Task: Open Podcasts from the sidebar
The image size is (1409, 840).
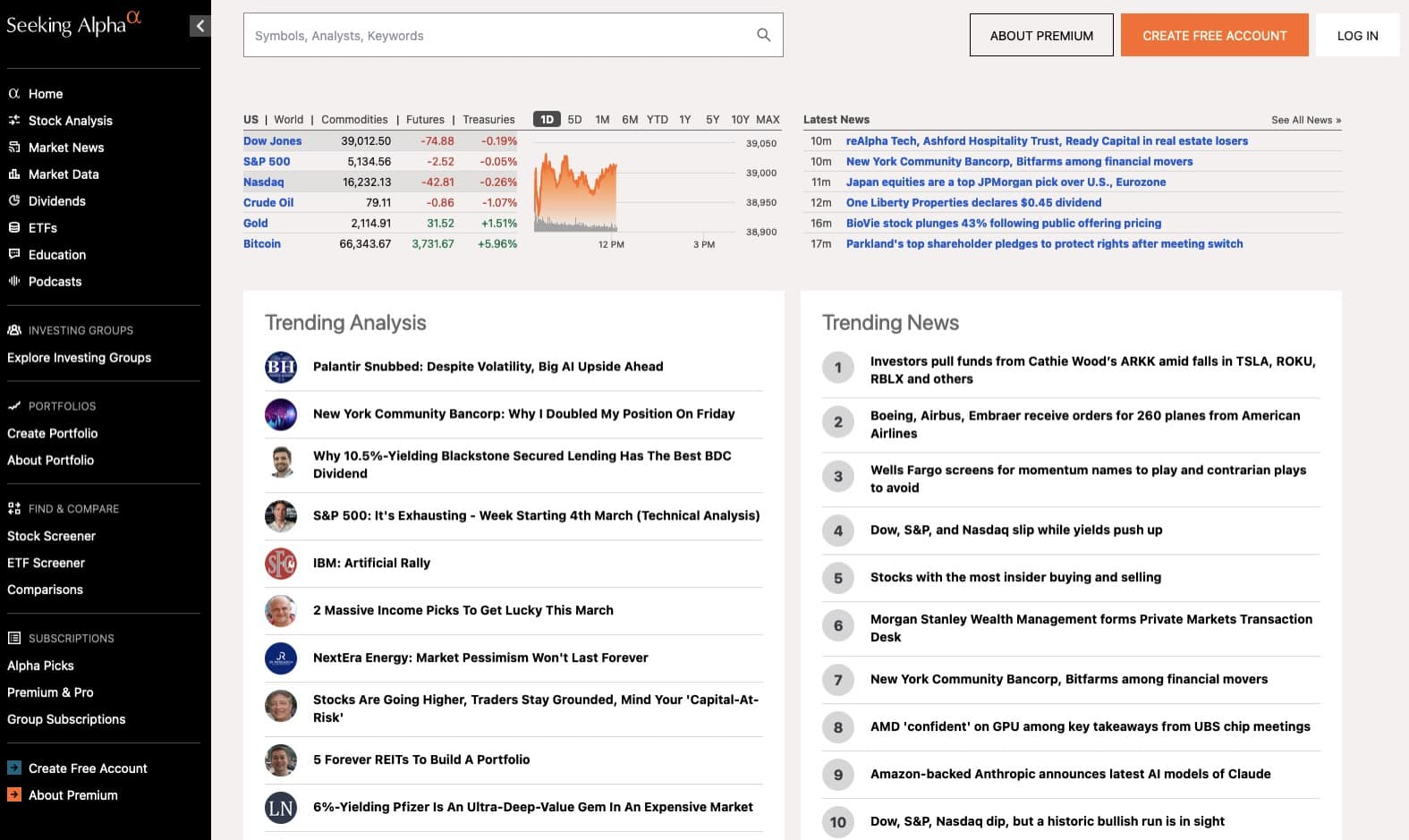Action: click(x=55, y=282)
